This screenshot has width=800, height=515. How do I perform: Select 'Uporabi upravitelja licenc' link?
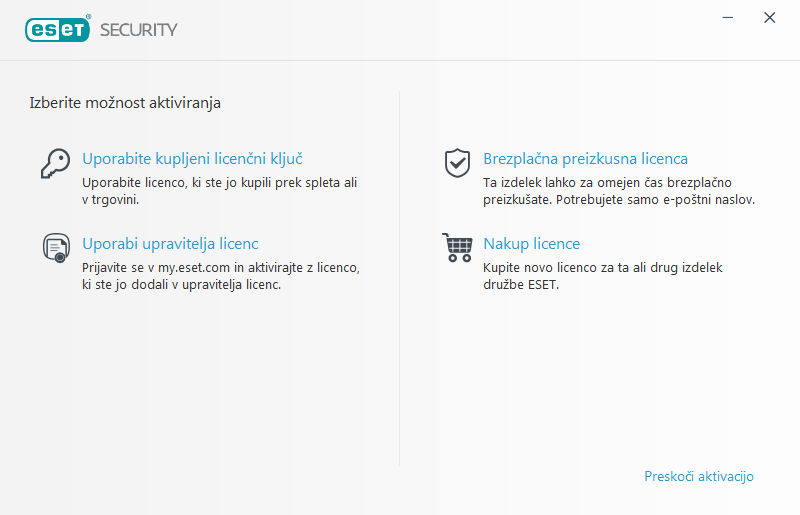coord(170,244)
